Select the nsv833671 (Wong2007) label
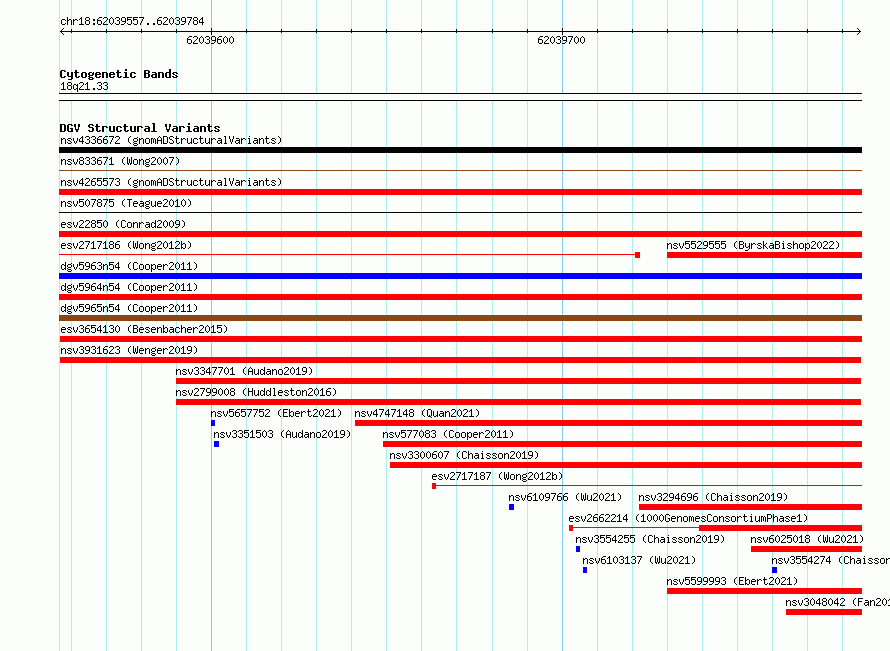Screen dimensions: 890x651 tap(120, 161)
